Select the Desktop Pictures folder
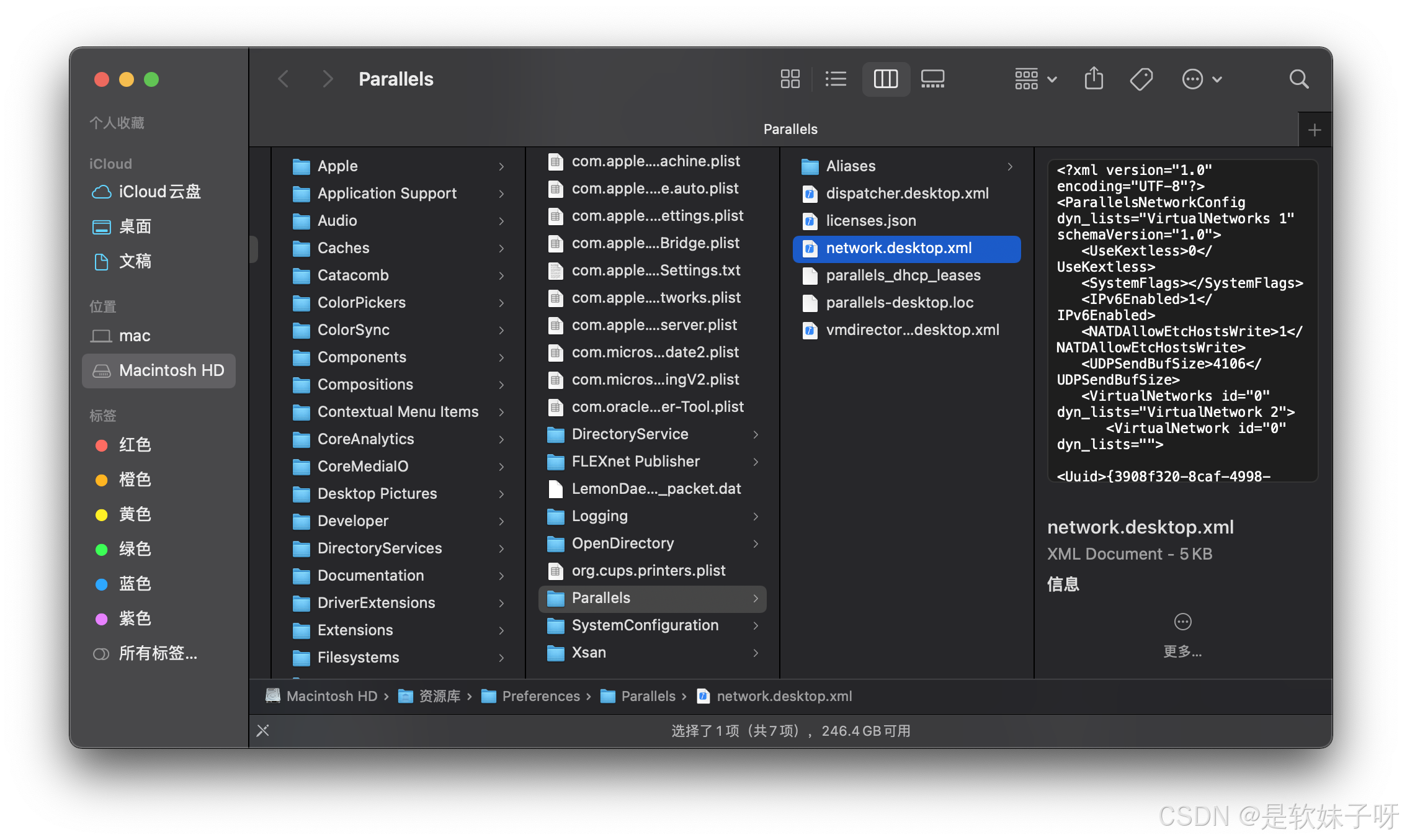The height and width of the screenshot is (840, 1402). pos(399,494)
